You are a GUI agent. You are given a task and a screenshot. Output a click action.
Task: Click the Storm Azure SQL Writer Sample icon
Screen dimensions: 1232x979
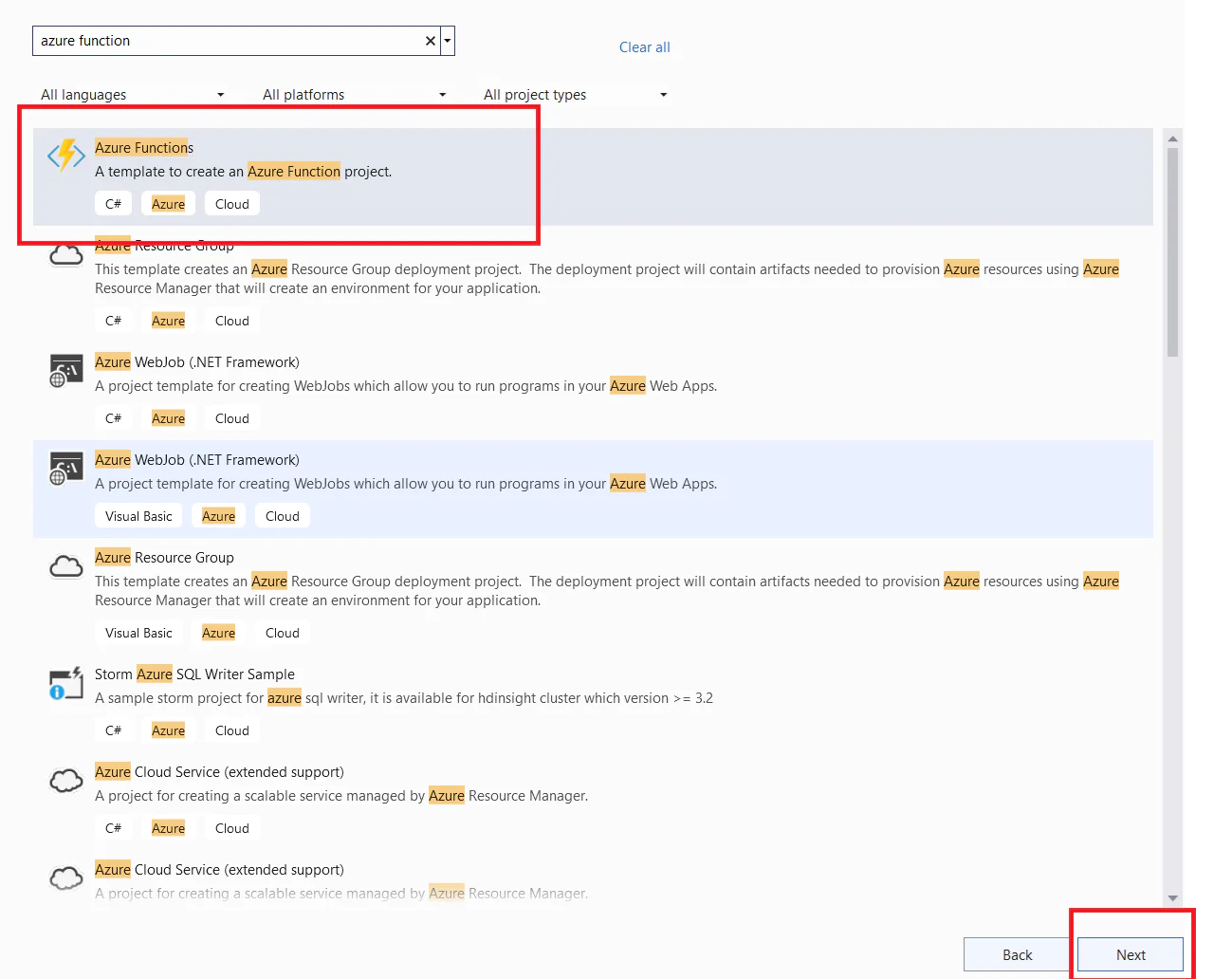pos(66,683)
